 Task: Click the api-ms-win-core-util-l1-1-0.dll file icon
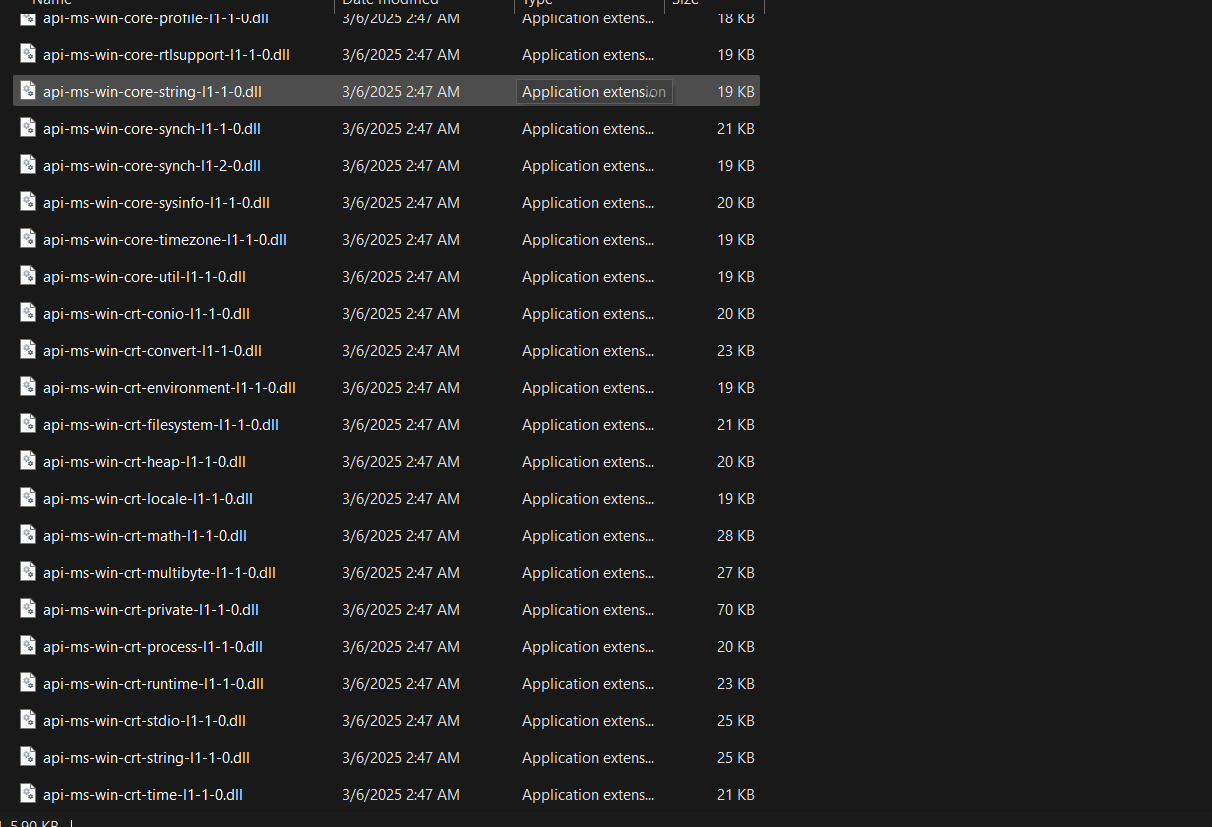coord(28,276)
